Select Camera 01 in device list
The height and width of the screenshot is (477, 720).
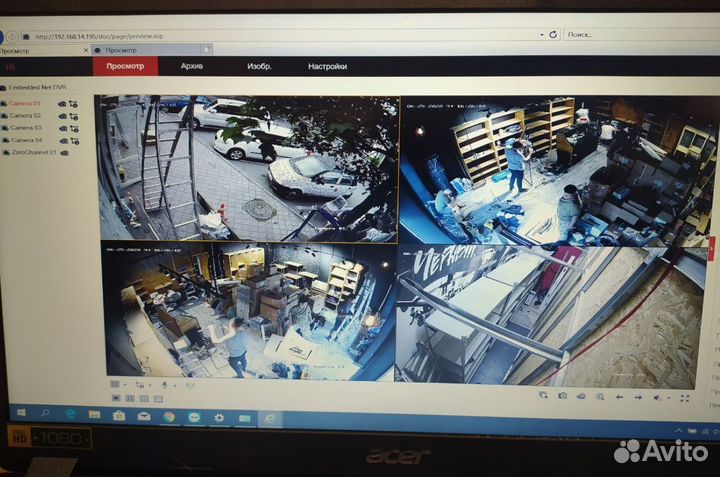point(25,103)
